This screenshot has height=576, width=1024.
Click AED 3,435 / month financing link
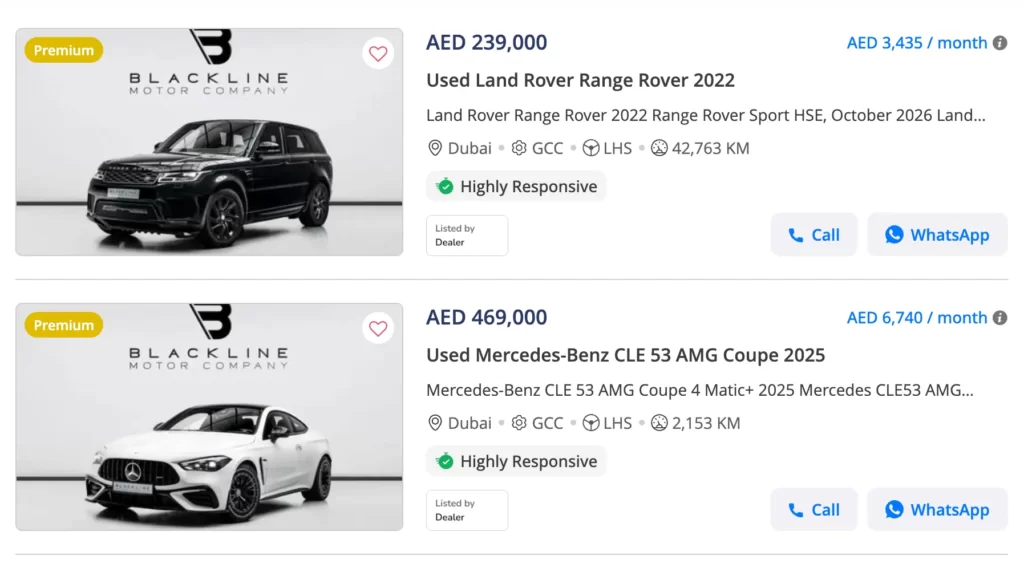[x=917, y=43]
